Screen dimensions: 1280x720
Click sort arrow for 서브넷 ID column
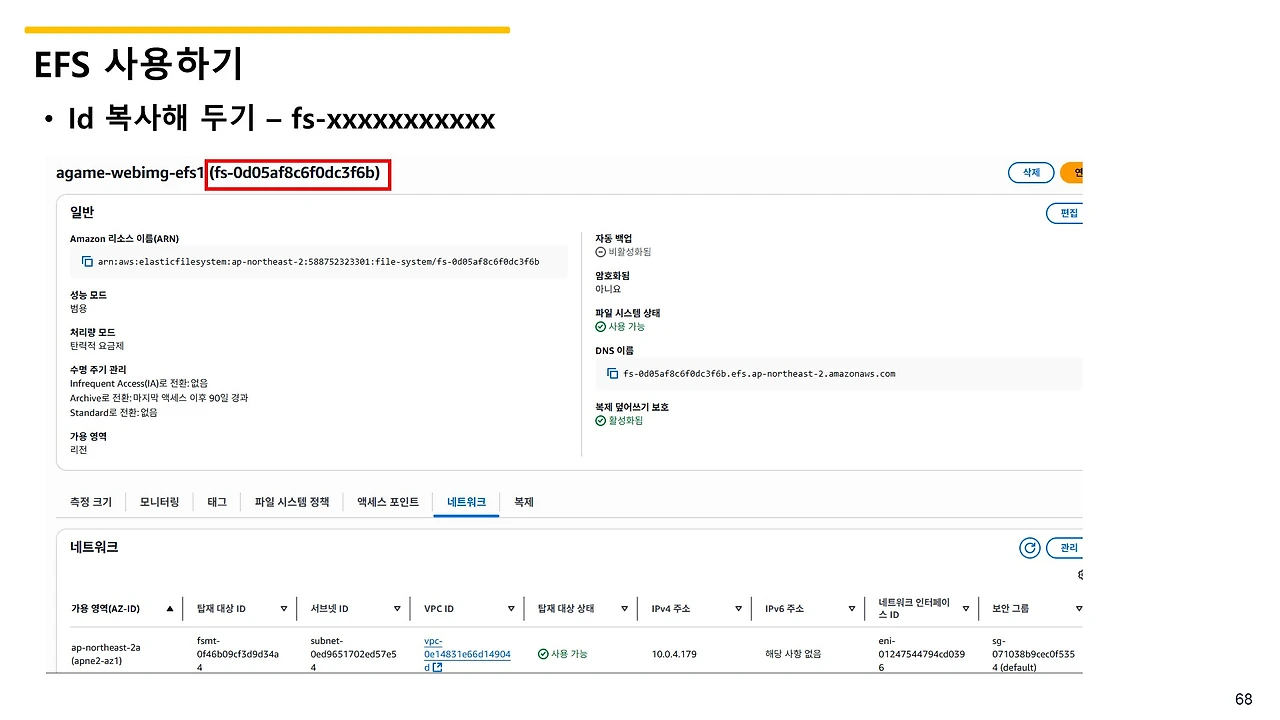[398, 608]
